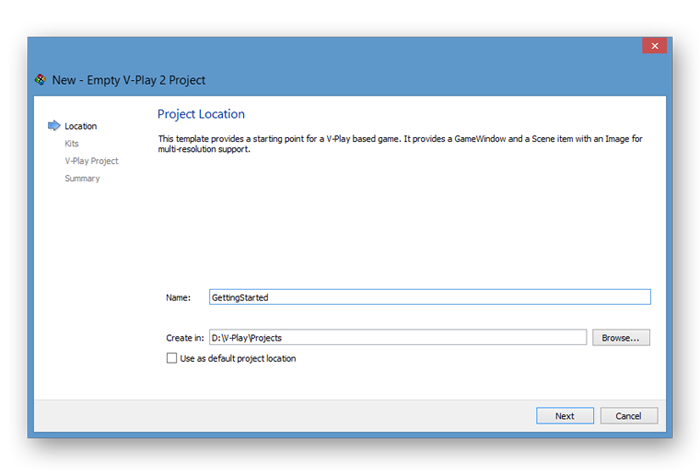This screenshot has width=700, height=475.
Task: Select the V-Play Project wizard step
Action: [x=92, y=161]
